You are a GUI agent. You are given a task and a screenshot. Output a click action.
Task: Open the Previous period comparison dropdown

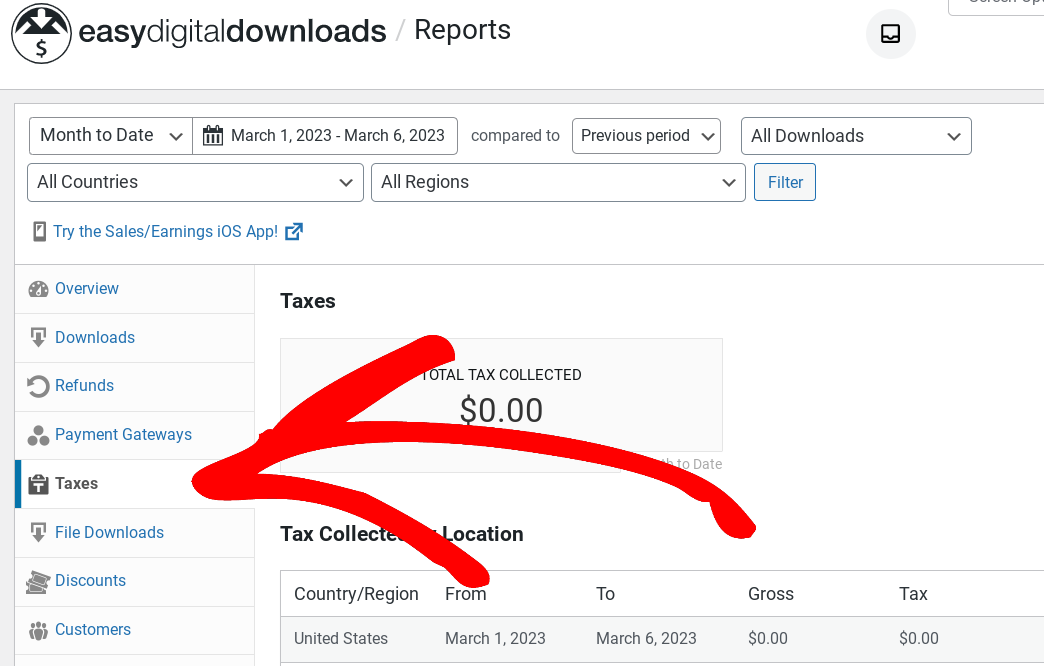point(646,135)
